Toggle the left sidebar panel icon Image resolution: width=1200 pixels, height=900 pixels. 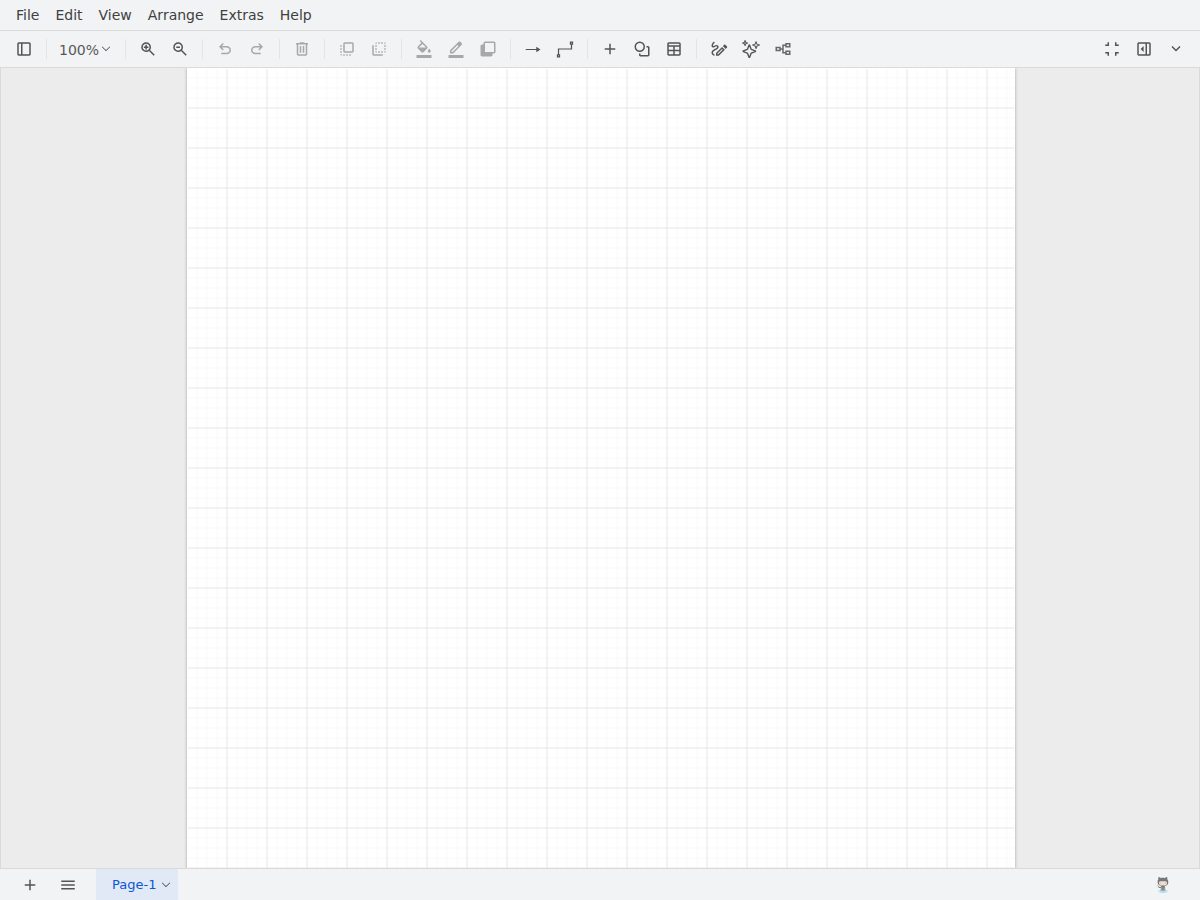pyautogui.click(x=24, y=49)
